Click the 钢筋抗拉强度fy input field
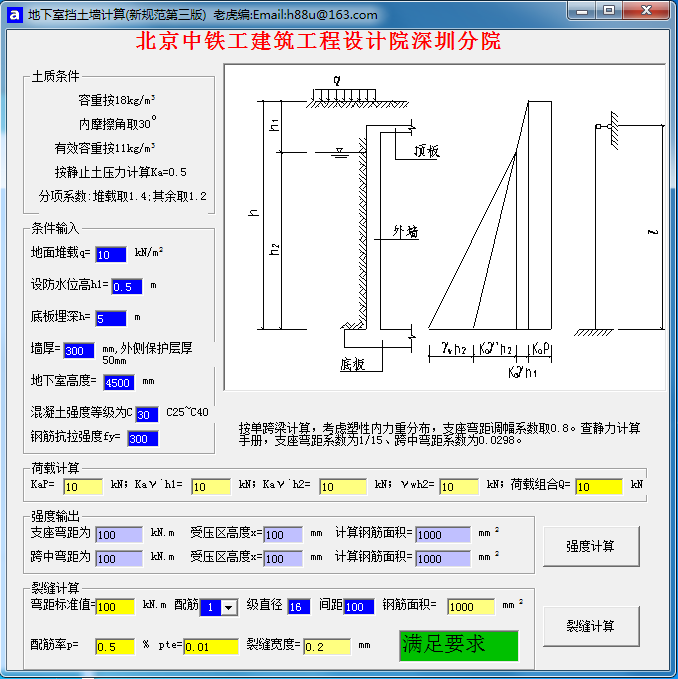 click(143, 439)
